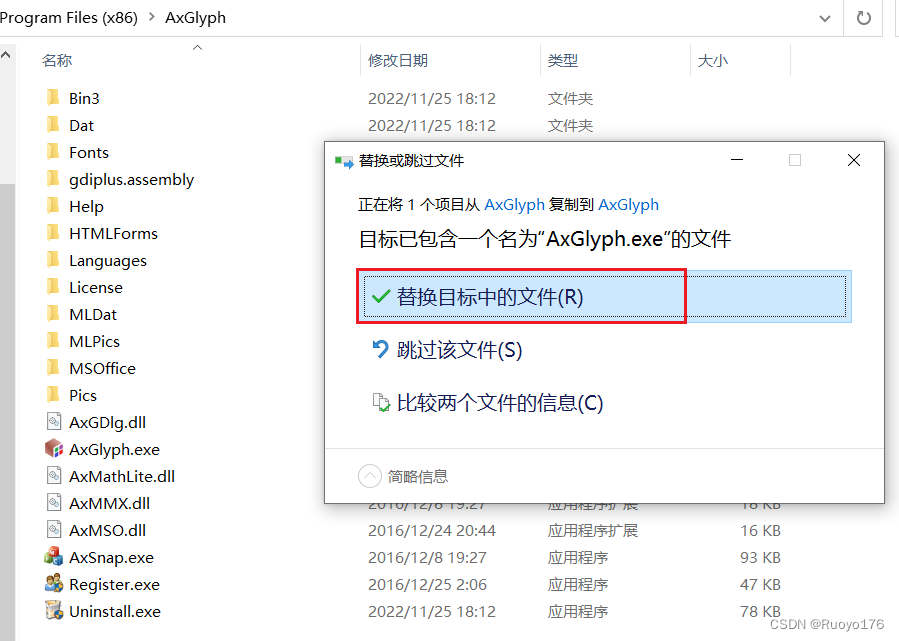Click the AxGDlg.dll file icon

[53, 422]
